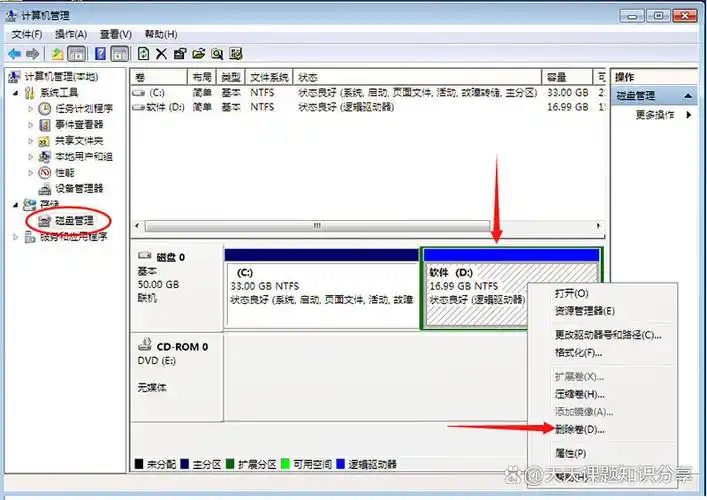Select the C: partition block in Disk 0

[x=322, y=289]
